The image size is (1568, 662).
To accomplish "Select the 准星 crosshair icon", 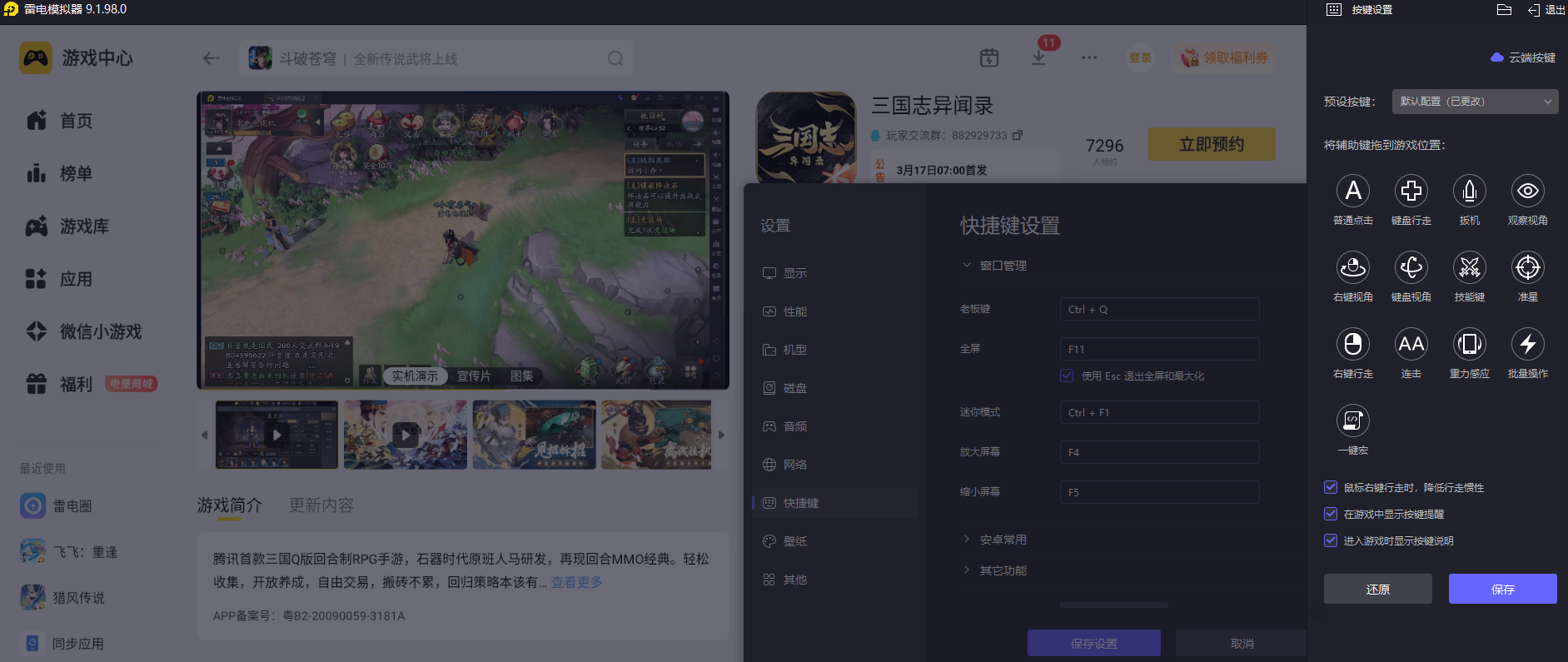I will (1528, 268).
